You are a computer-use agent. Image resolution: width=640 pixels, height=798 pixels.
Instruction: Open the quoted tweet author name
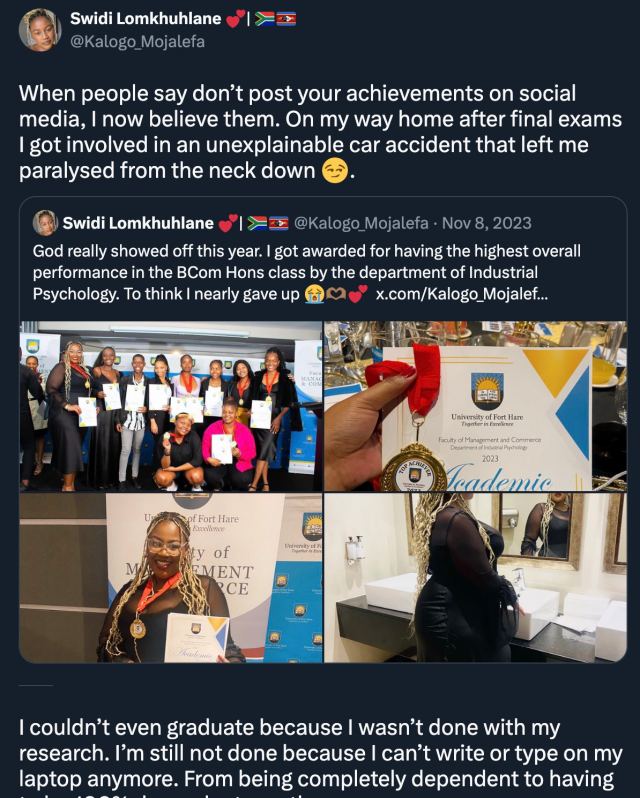(x=138, y=223)
